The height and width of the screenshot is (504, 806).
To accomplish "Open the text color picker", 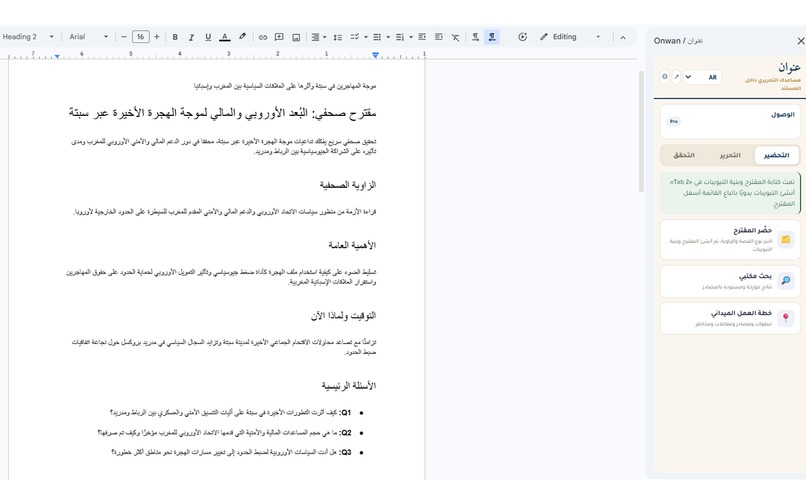I will [x=225, y=37].
